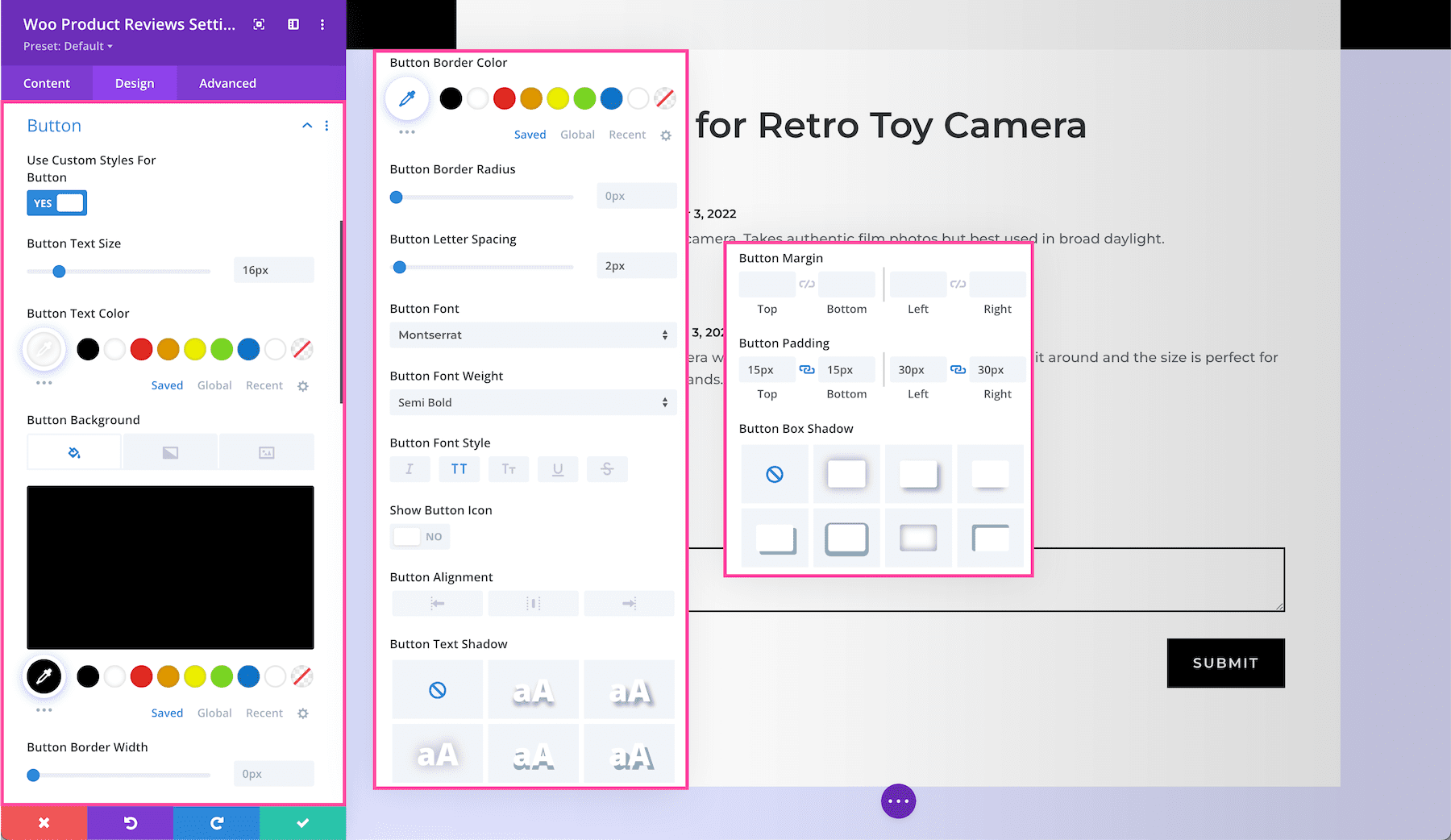This screenshot has height=840, width=1451.
Task: Apply underline Button Font Style
Action: tap(557, 469)
